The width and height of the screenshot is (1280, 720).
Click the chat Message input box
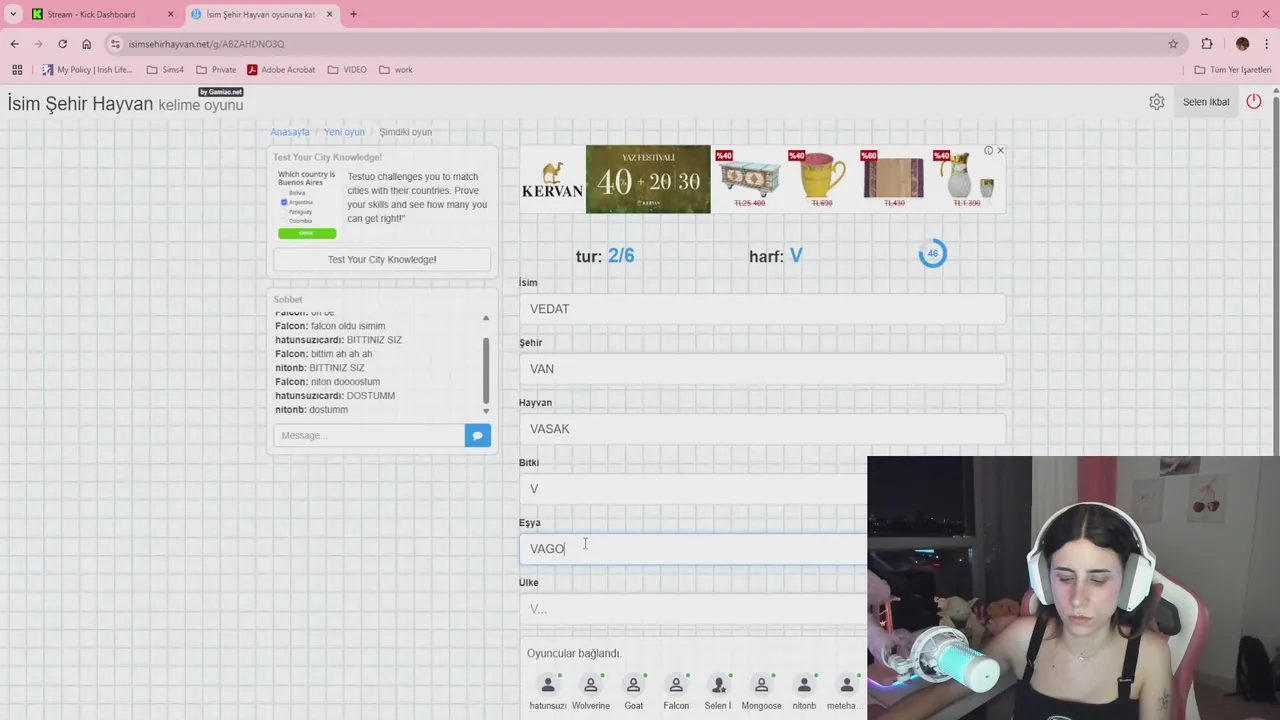(369, 435)
